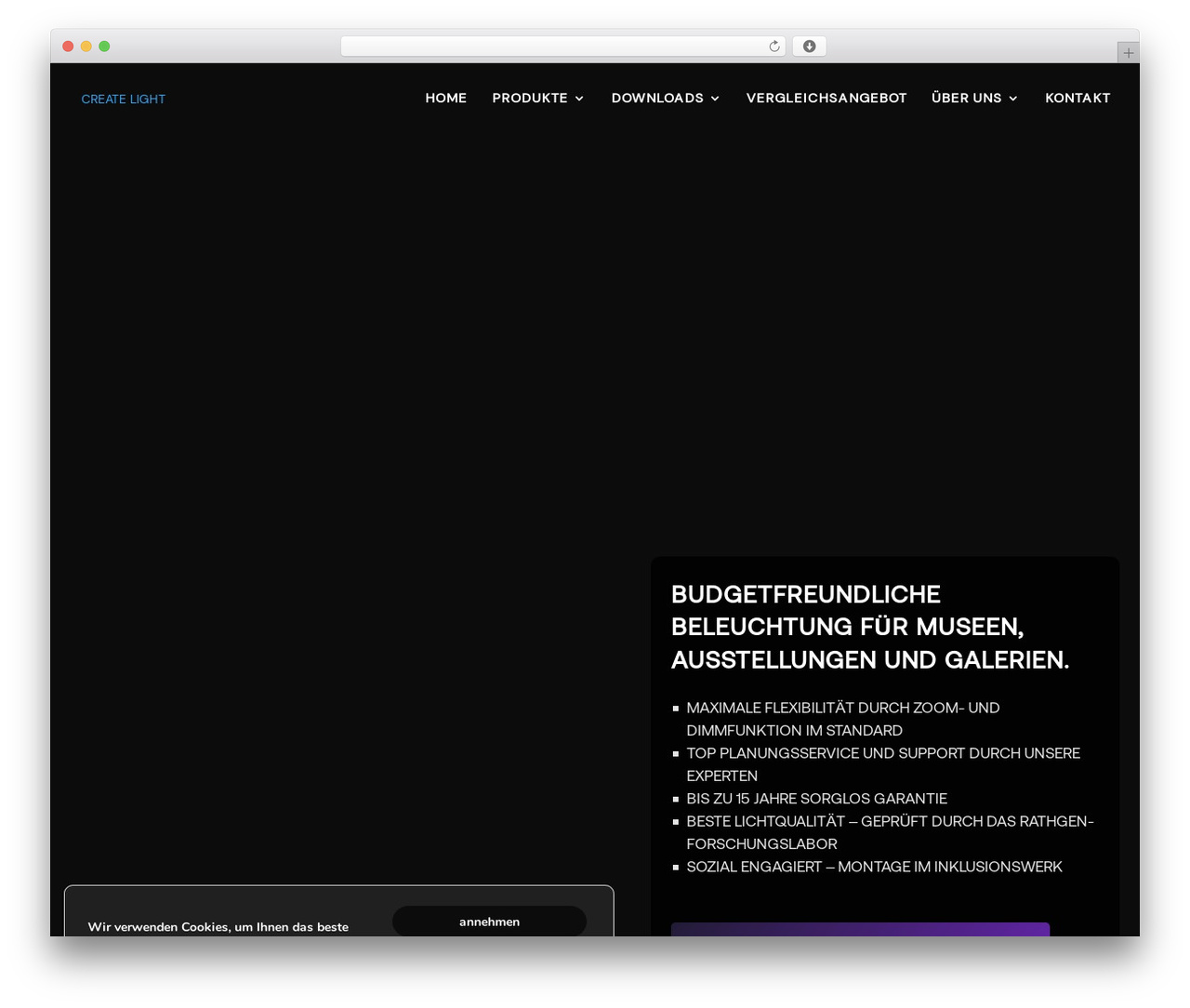Expand the Produkte menu chevron

[x=579, y=99]
